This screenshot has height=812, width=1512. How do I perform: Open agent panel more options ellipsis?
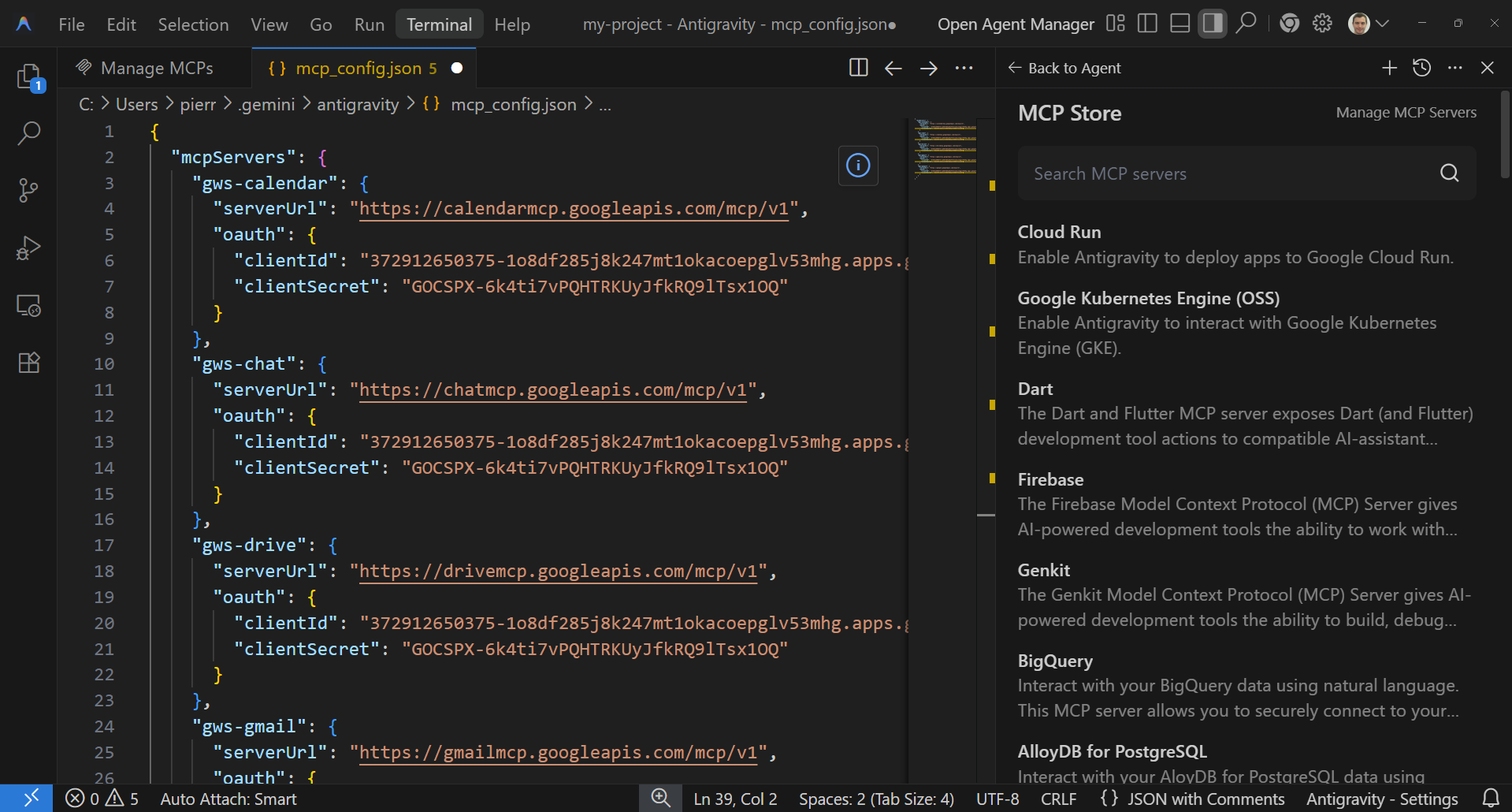[x=1455, y=68]
